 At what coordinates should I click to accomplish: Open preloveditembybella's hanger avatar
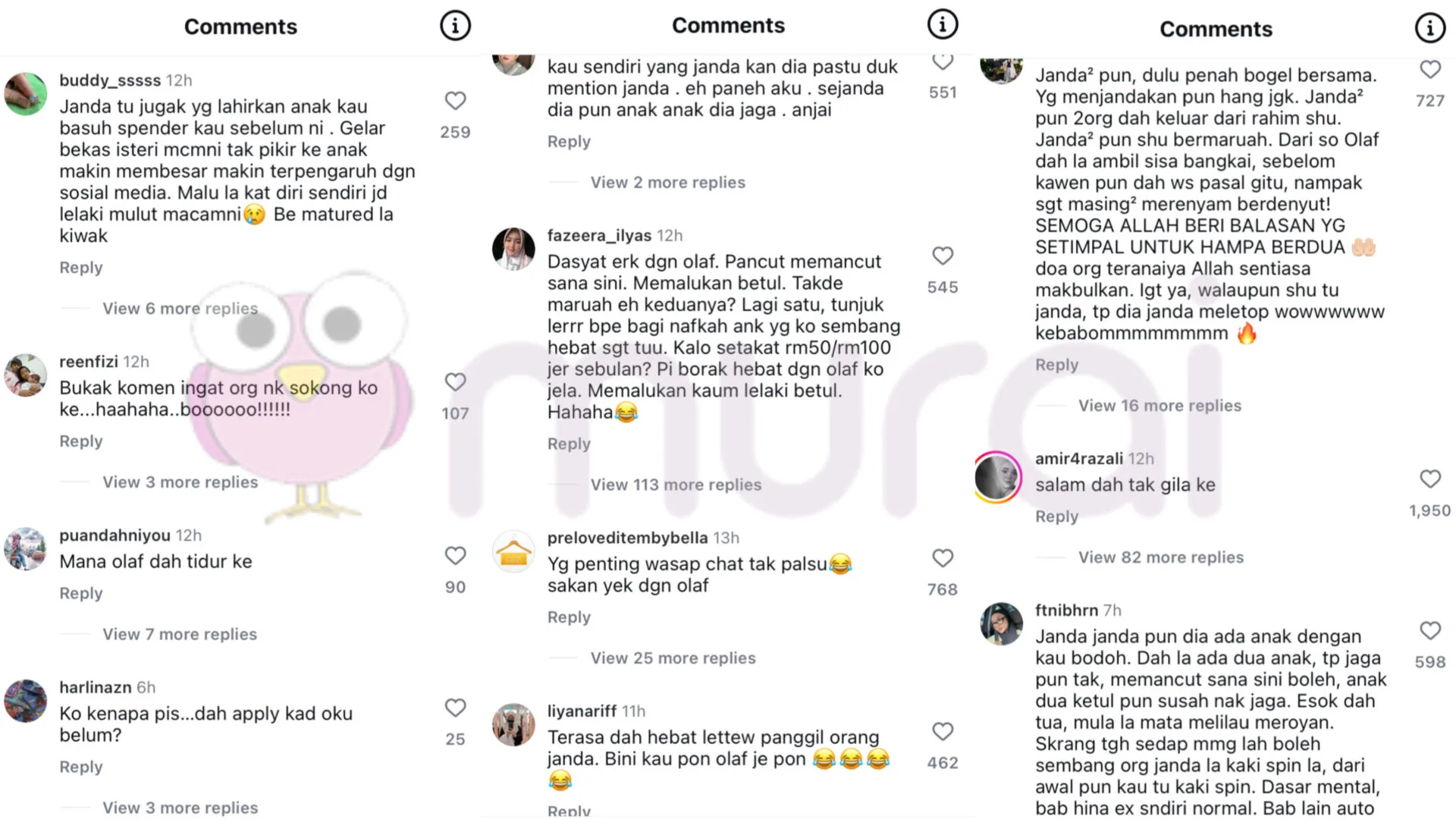(513, 552)
